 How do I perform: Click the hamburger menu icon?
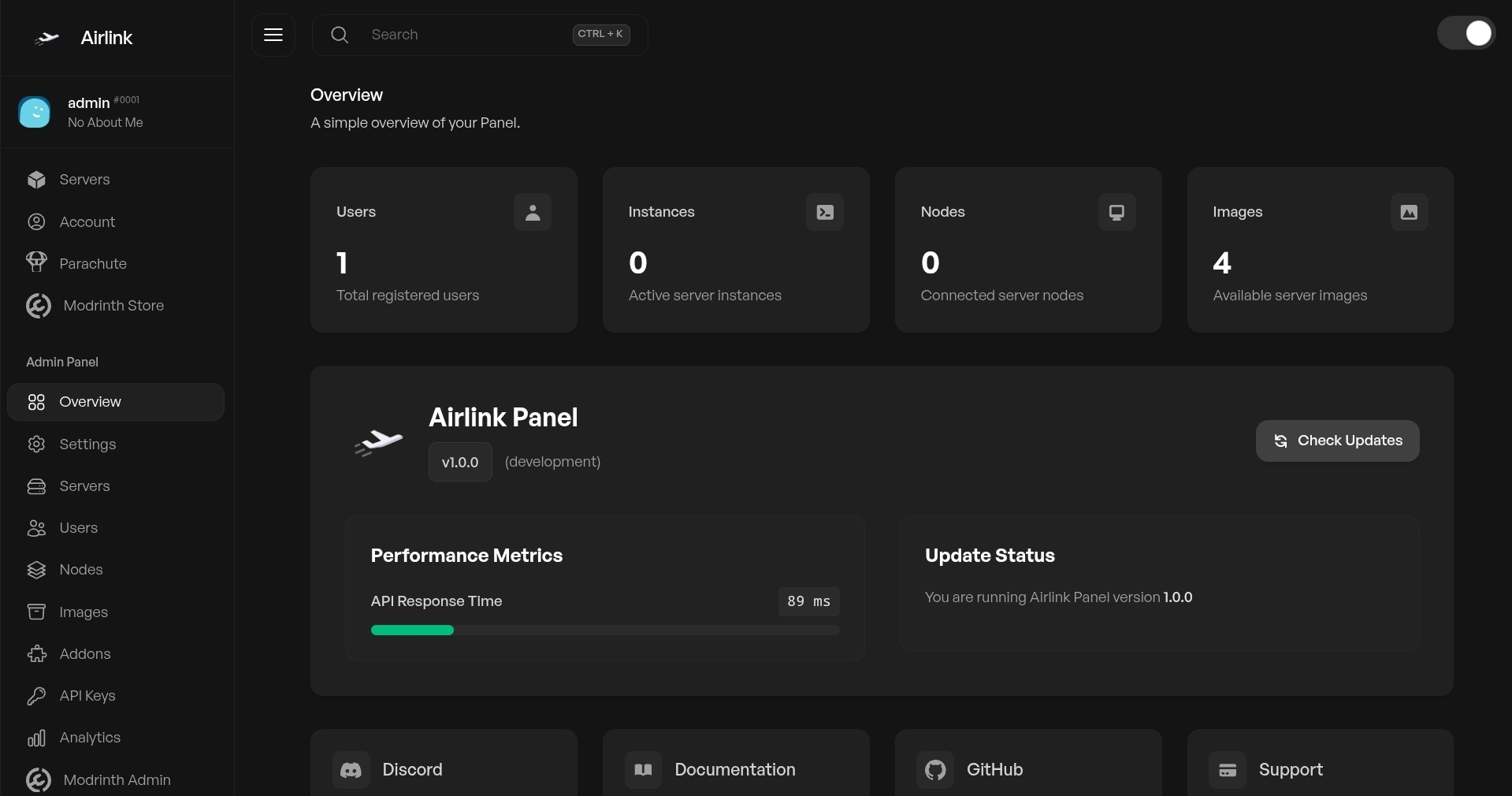[x=273, y=35]
